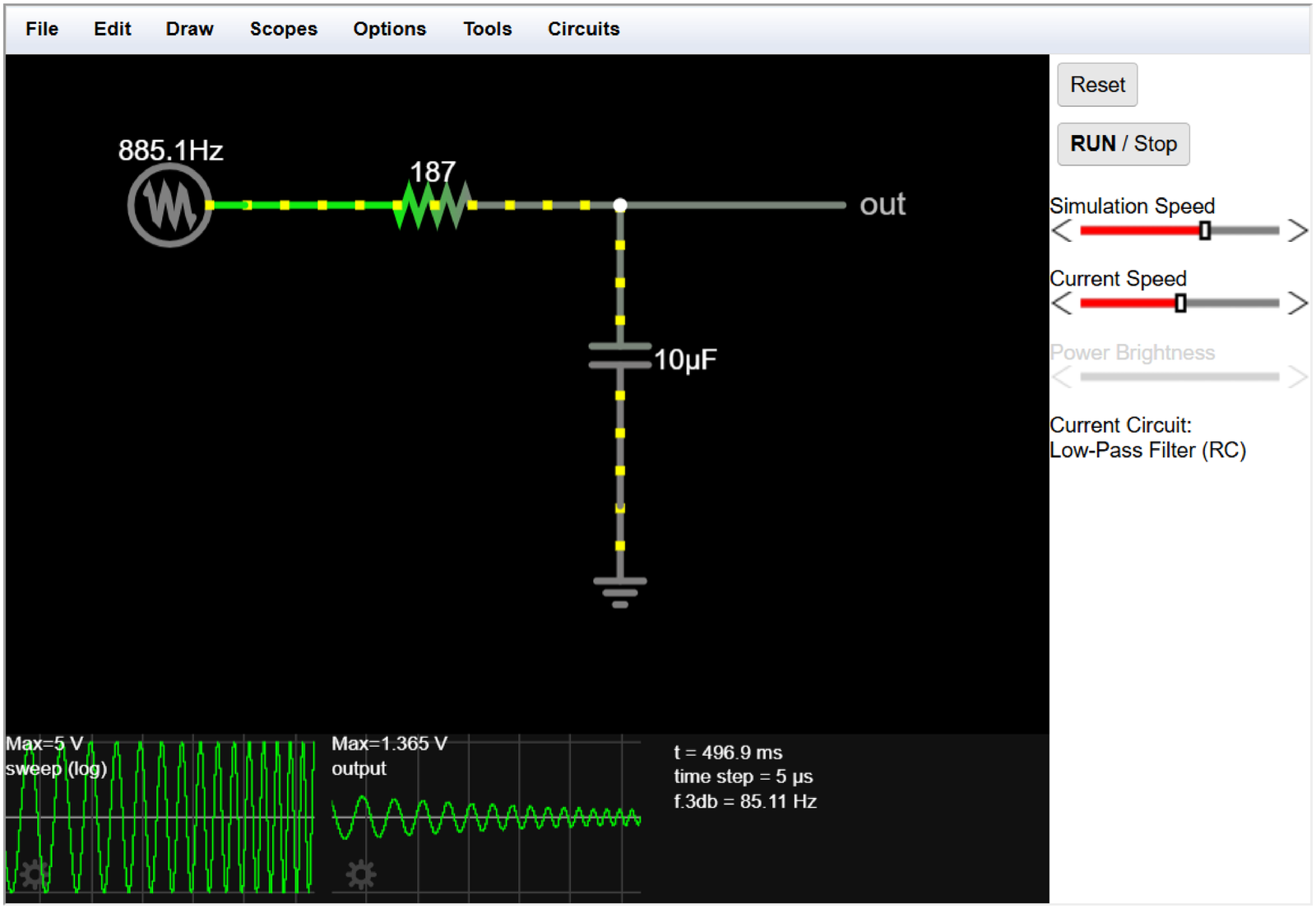The width and height of the screenshot is (1316, 909).
Task: Select the out label
Action: pyautogui.click(x=883, y=204)
